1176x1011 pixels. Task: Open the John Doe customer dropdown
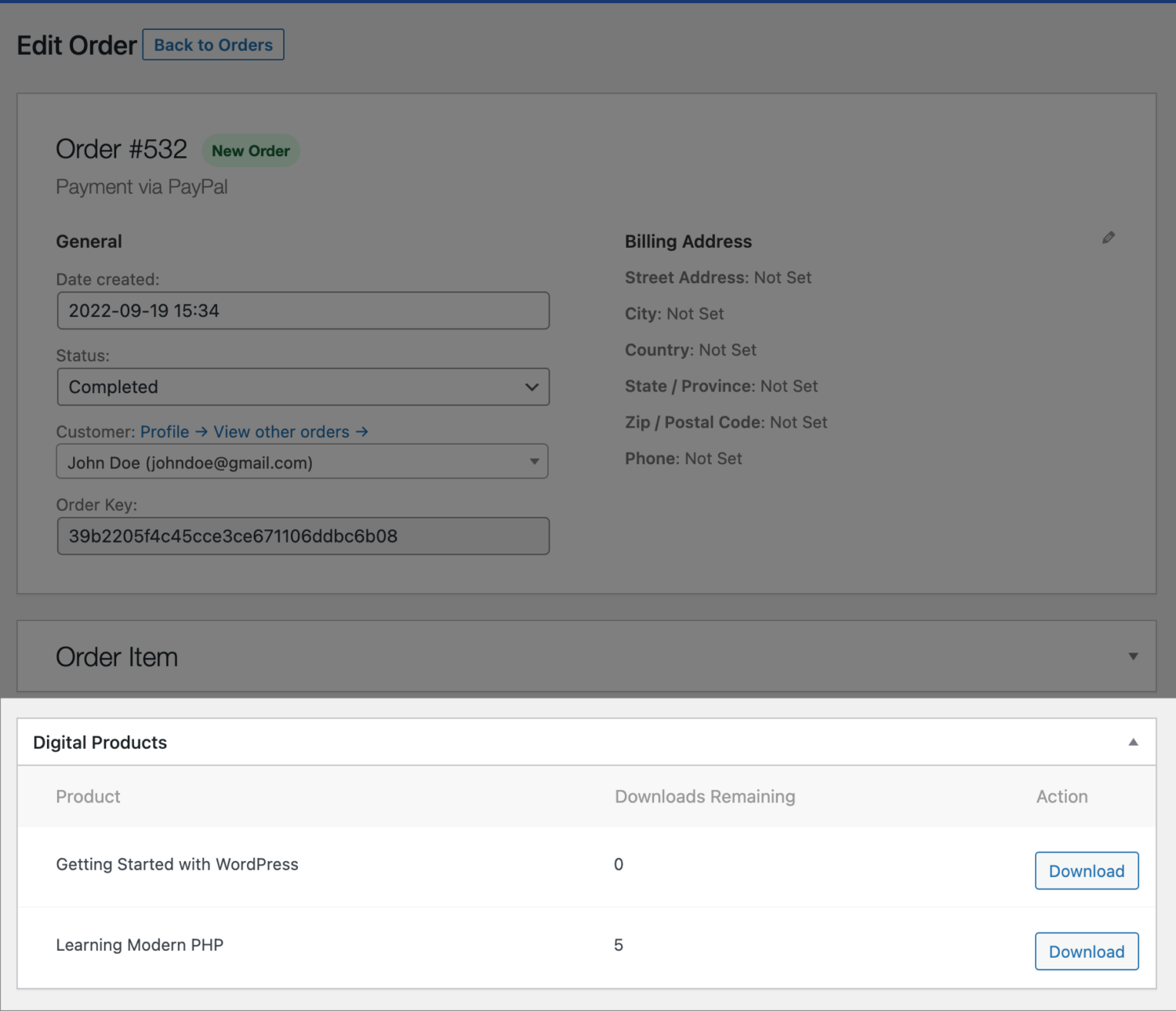302,462
